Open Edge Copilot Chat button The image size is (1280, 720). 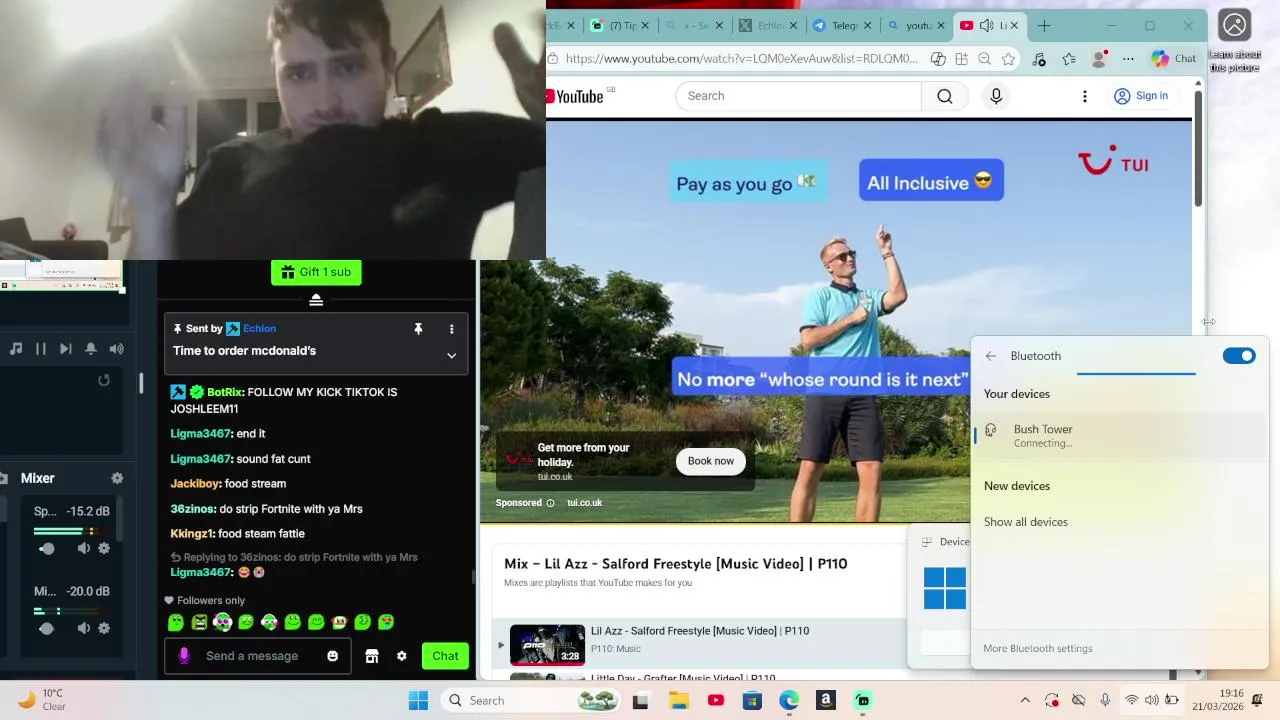tap(1173, 59)
